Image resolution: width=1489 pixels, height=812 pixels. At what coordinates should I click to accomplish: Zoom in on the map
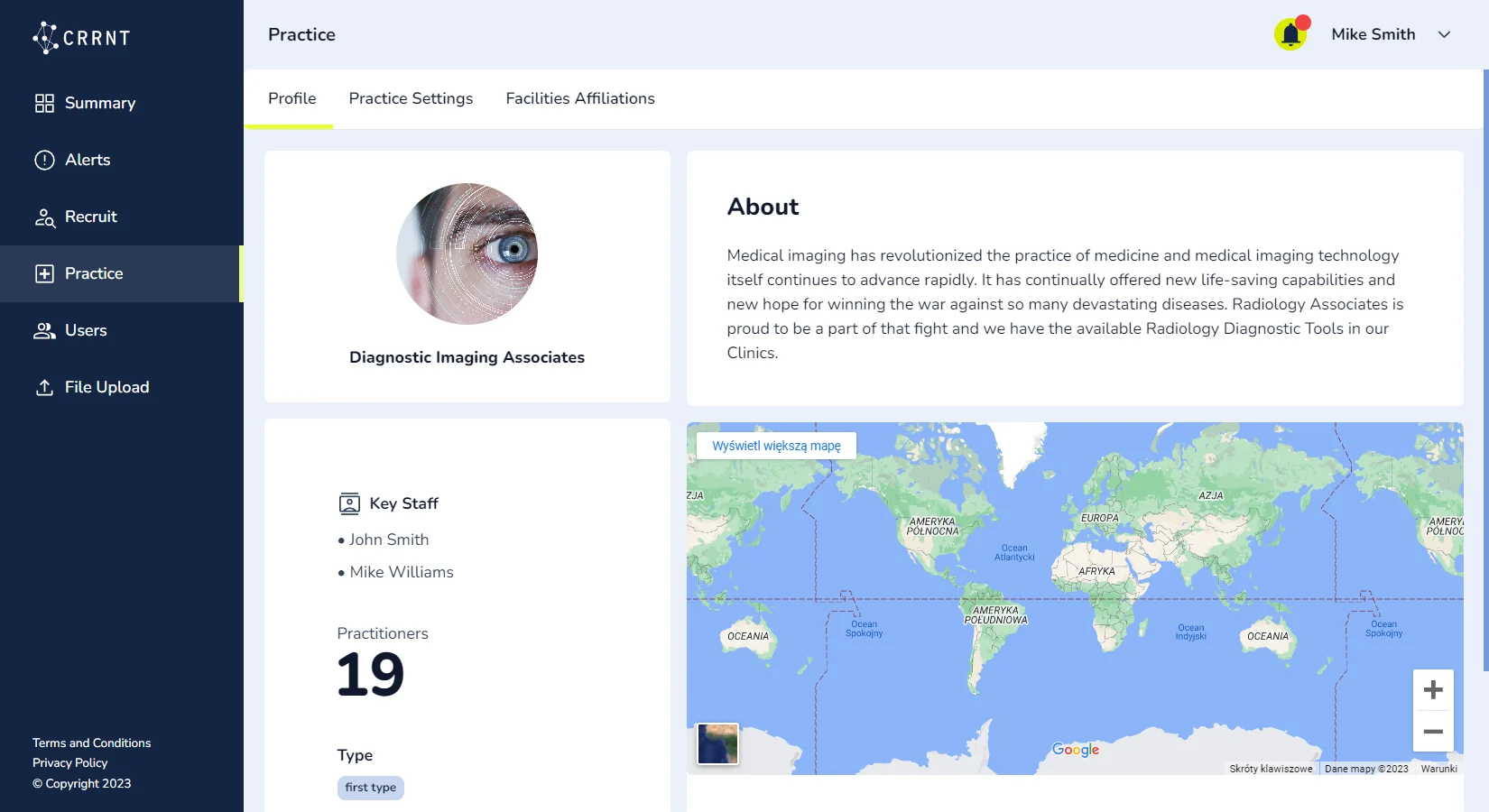tap(1433, 690)
